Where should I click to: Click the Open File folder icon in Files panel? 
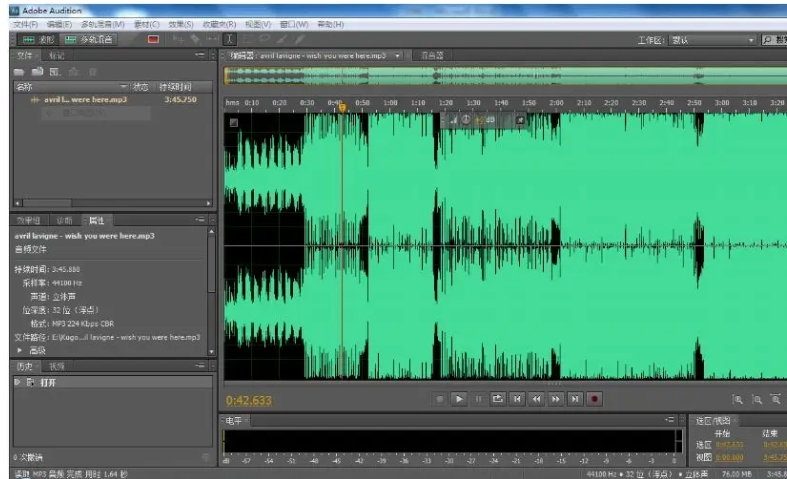coord(19,72)
